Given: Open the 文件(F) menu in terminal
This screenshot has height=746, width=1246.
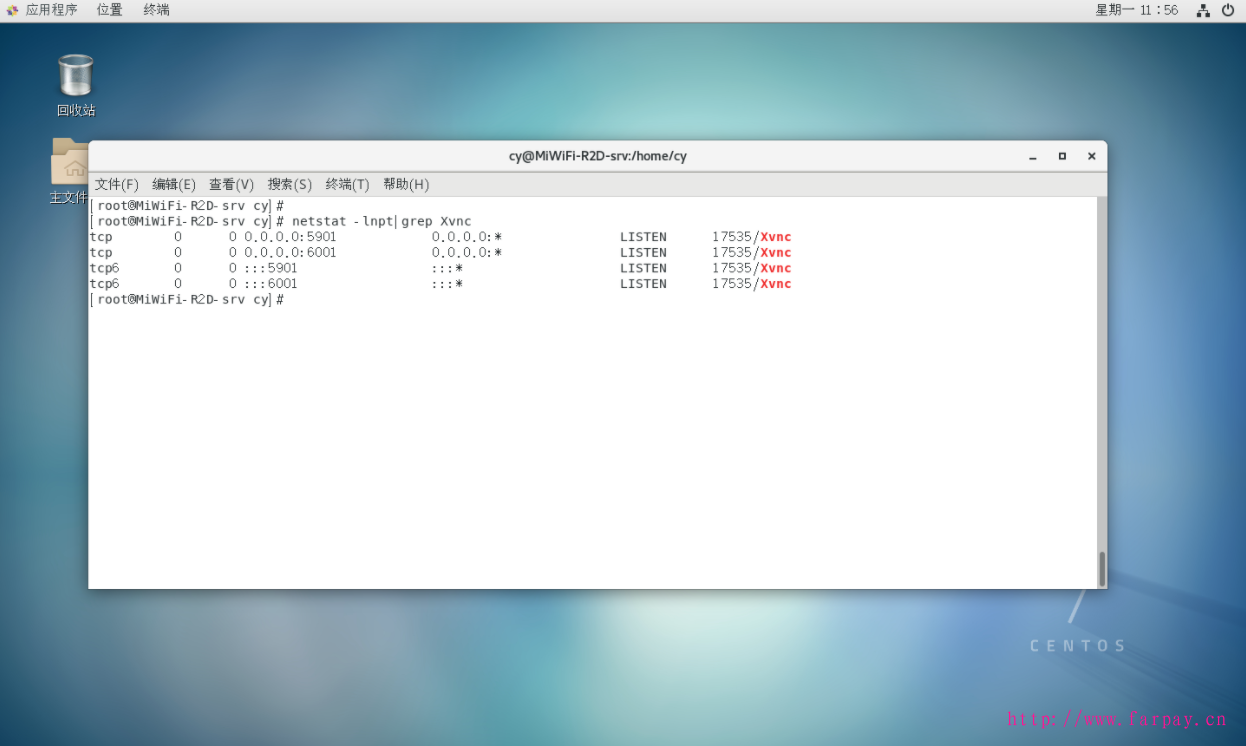Looking at the screenshot, I should click(116, 185).
